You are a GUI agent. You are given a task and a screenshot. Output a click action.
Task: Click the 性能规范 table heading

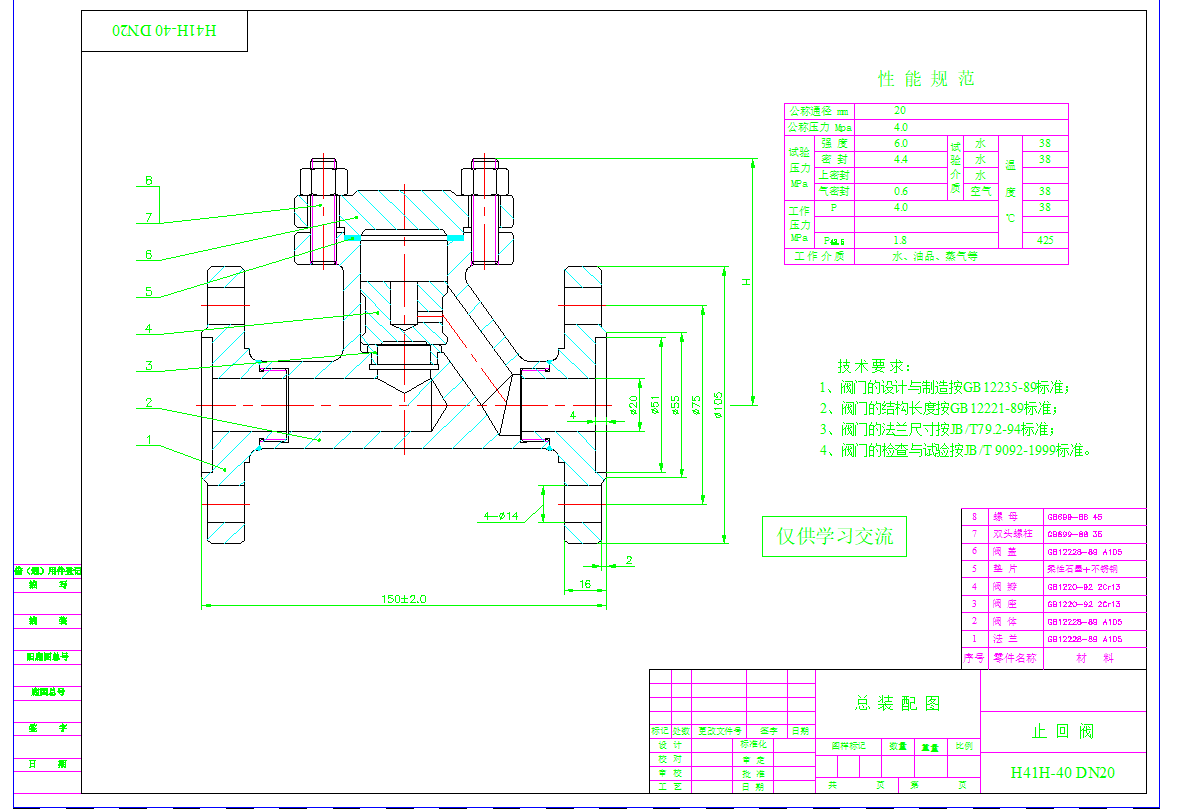(x=925, y=79)
